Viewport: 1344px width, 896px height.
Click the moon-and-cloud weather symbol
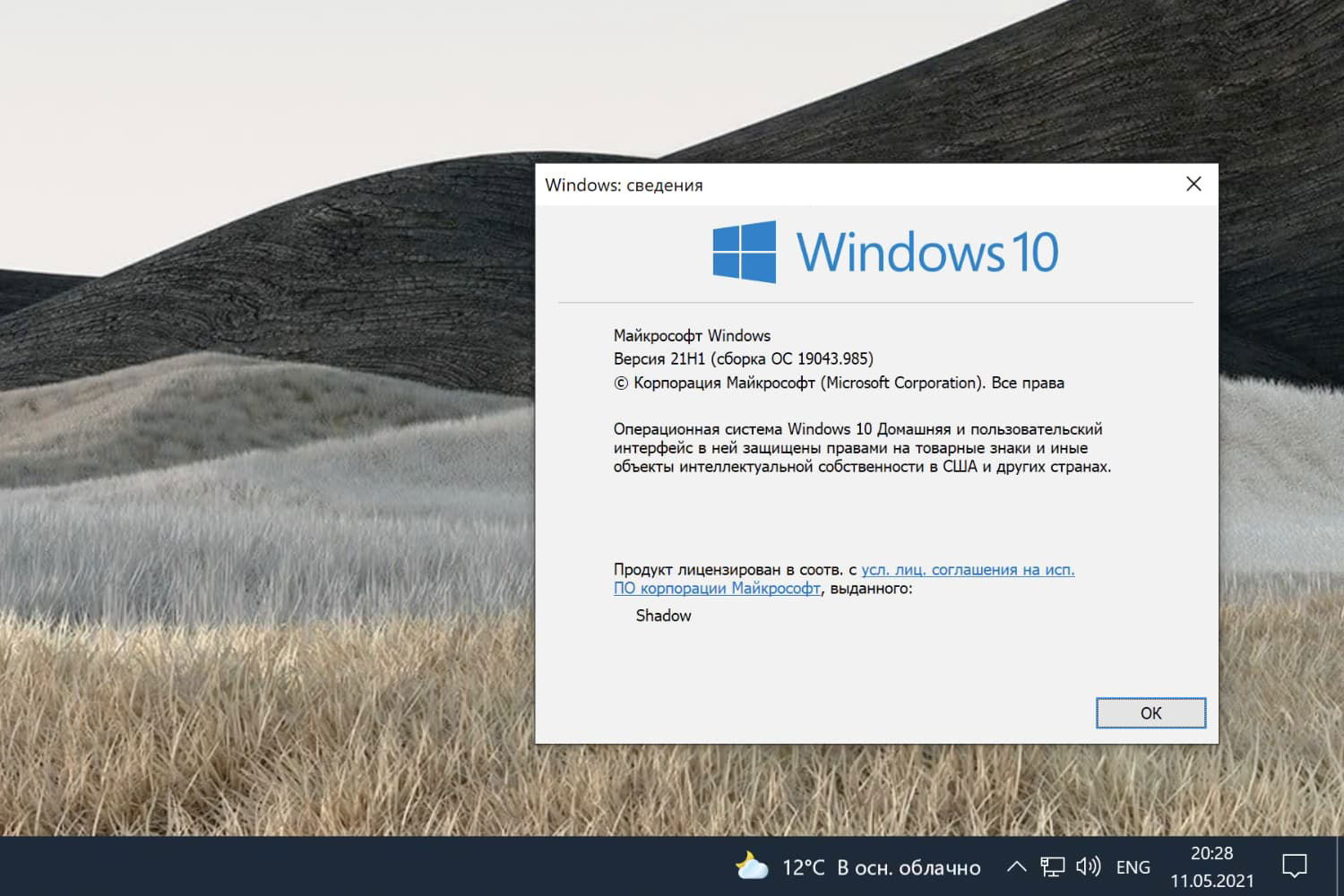752,866
